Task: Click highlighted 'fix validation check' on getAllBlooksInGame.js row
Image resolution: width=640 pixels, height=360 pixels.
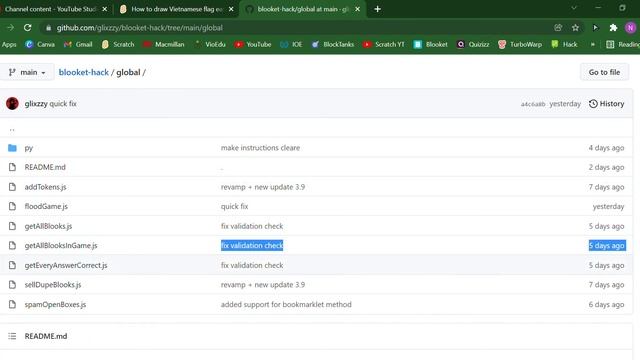Action: [252, 245]
